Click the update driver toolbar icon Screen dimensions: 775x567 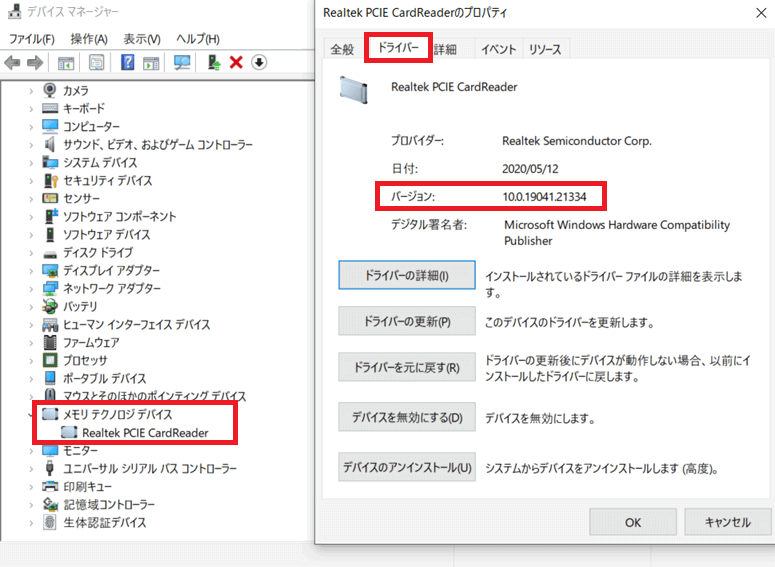point(213,62)
